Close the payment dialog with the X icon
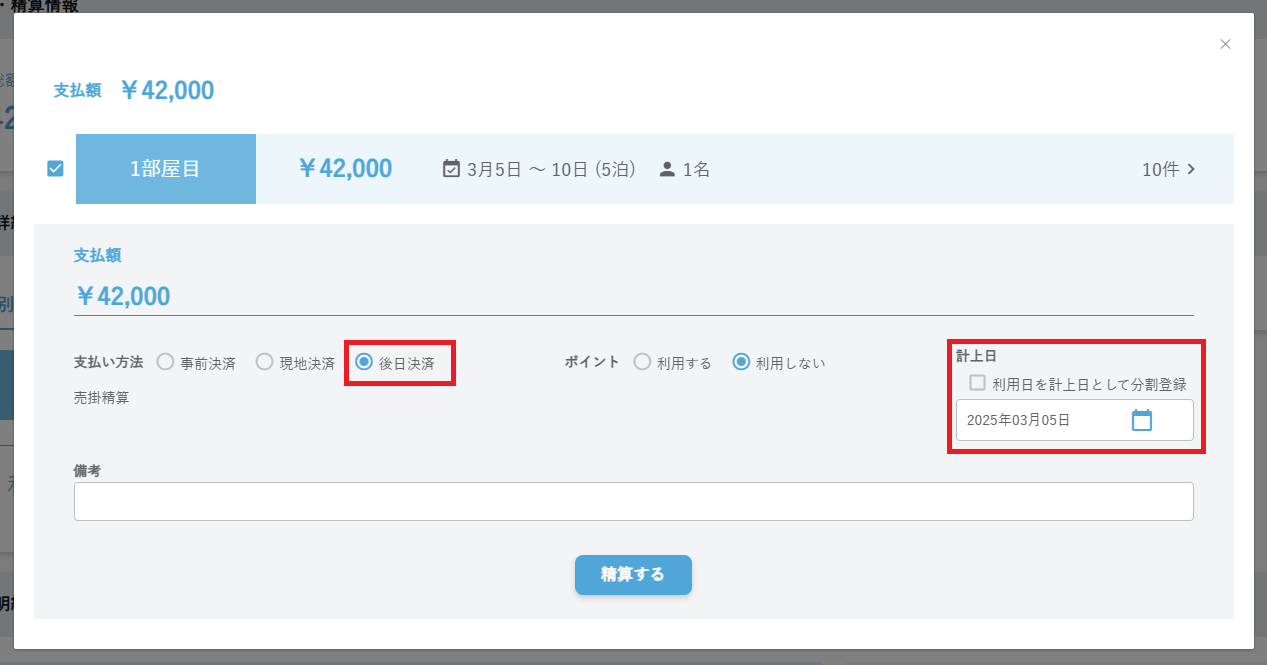1267x665 pixels. click(x=1225, y=44)
